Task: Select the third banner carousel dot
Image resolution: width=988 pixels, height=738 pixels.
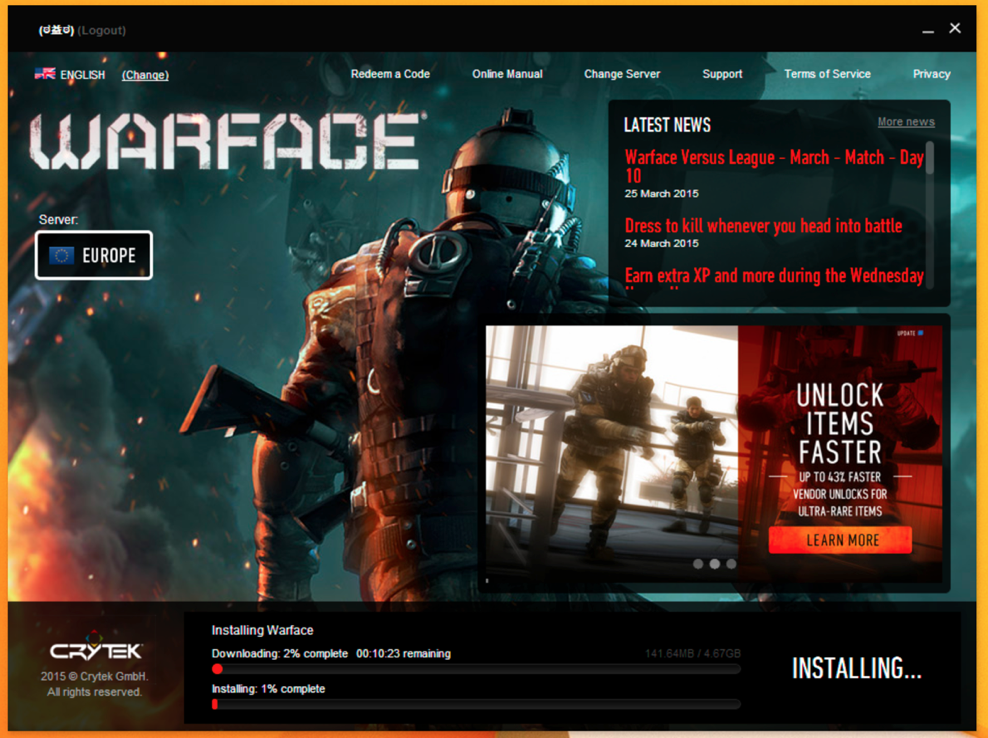Action: 731,564
